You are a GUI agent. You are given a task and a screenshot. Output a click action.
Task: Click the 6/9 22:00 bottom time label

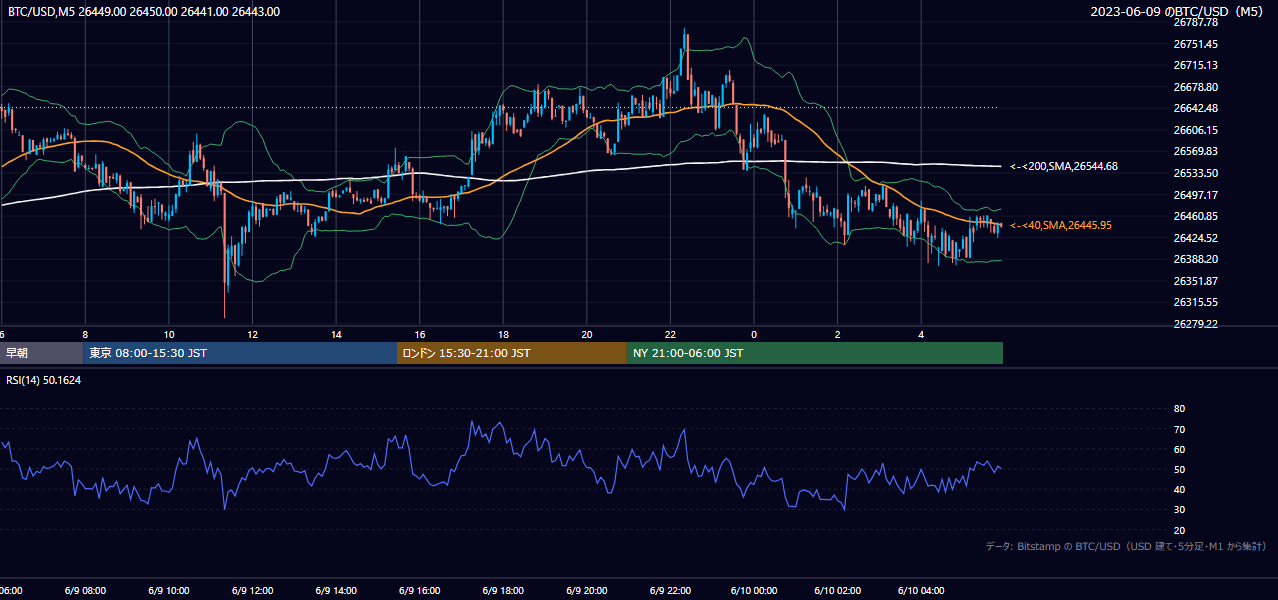[x=671, y=591]
